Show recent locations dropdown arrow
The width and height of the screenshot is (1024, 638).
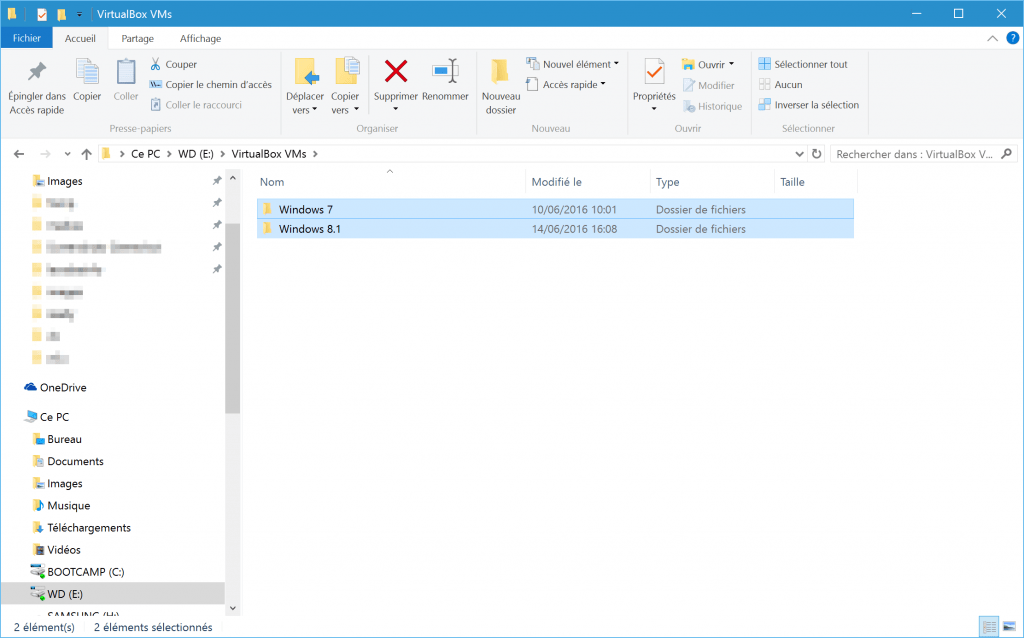(67, 154)
